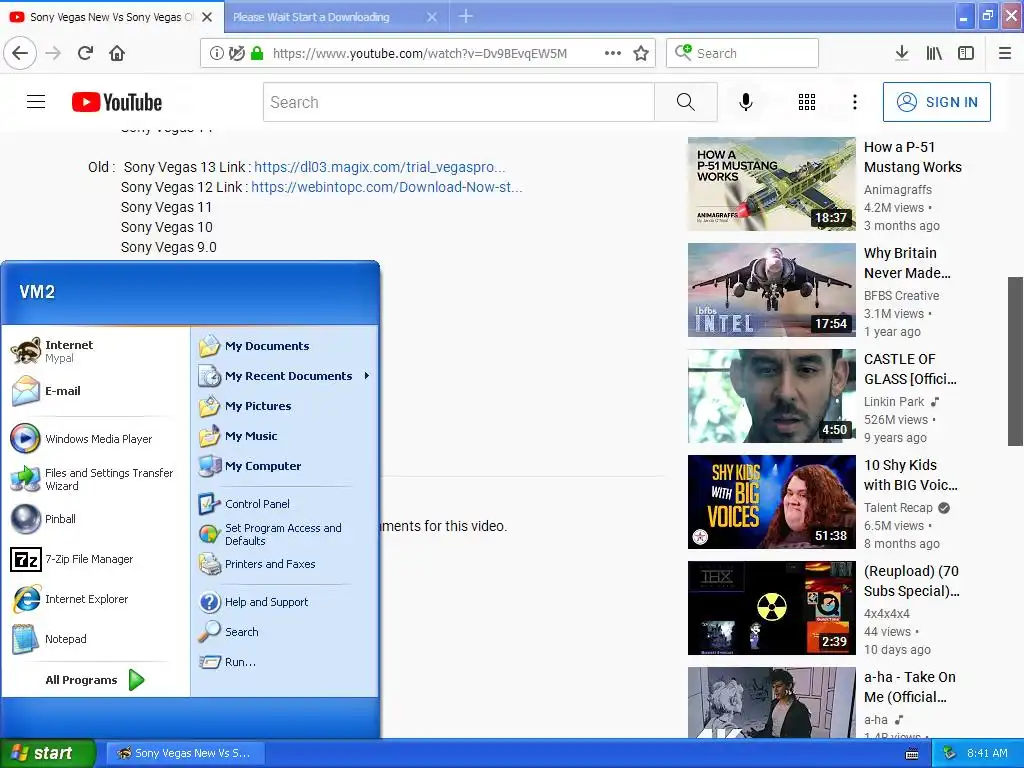This screenshot has height=768, width=1024.
Task: Open Set Program Access and Defaults
Action: tap(285, 534)
